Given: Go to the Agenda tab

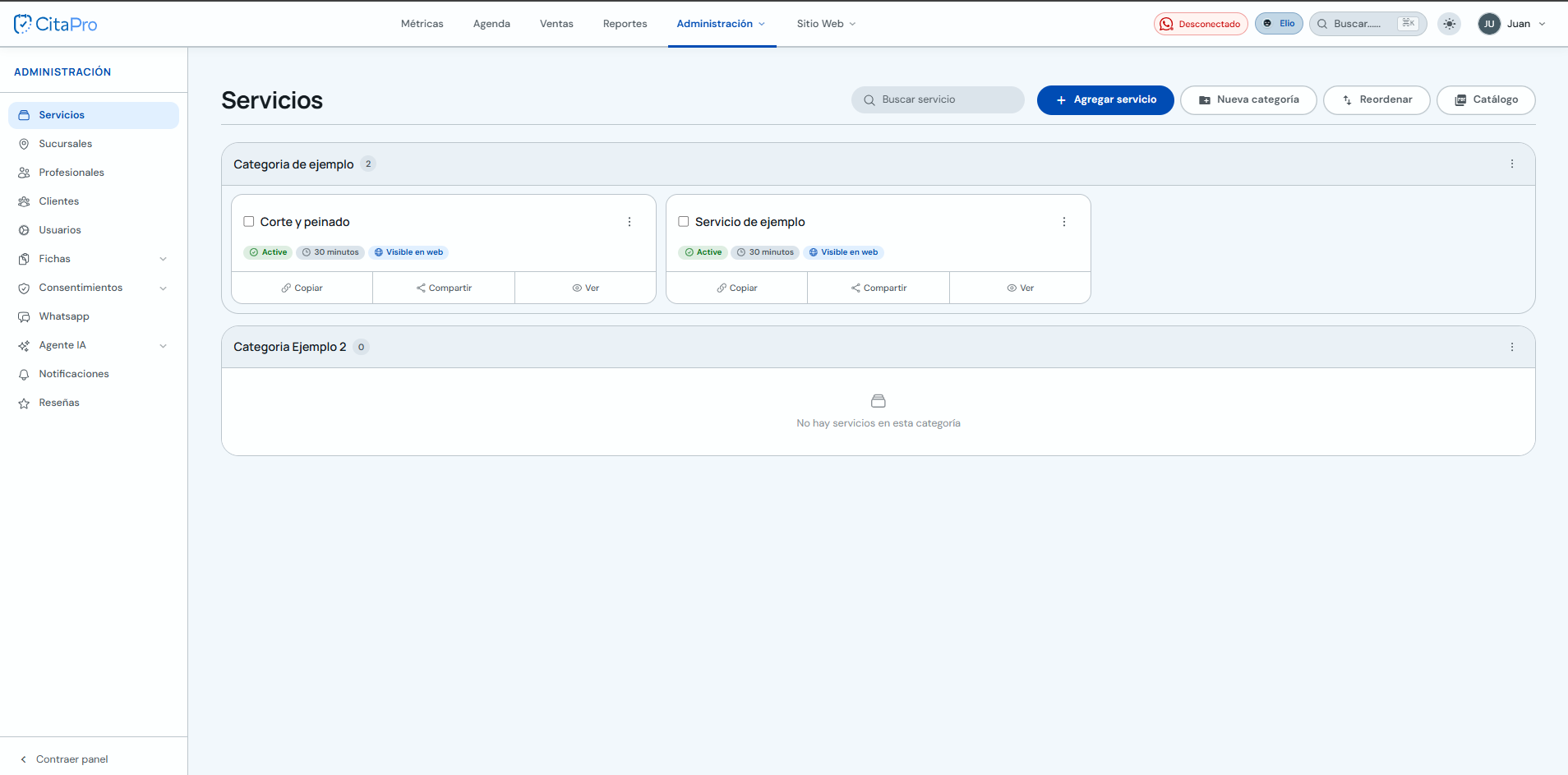Looking at the screenshot, I should coord(491,24).
